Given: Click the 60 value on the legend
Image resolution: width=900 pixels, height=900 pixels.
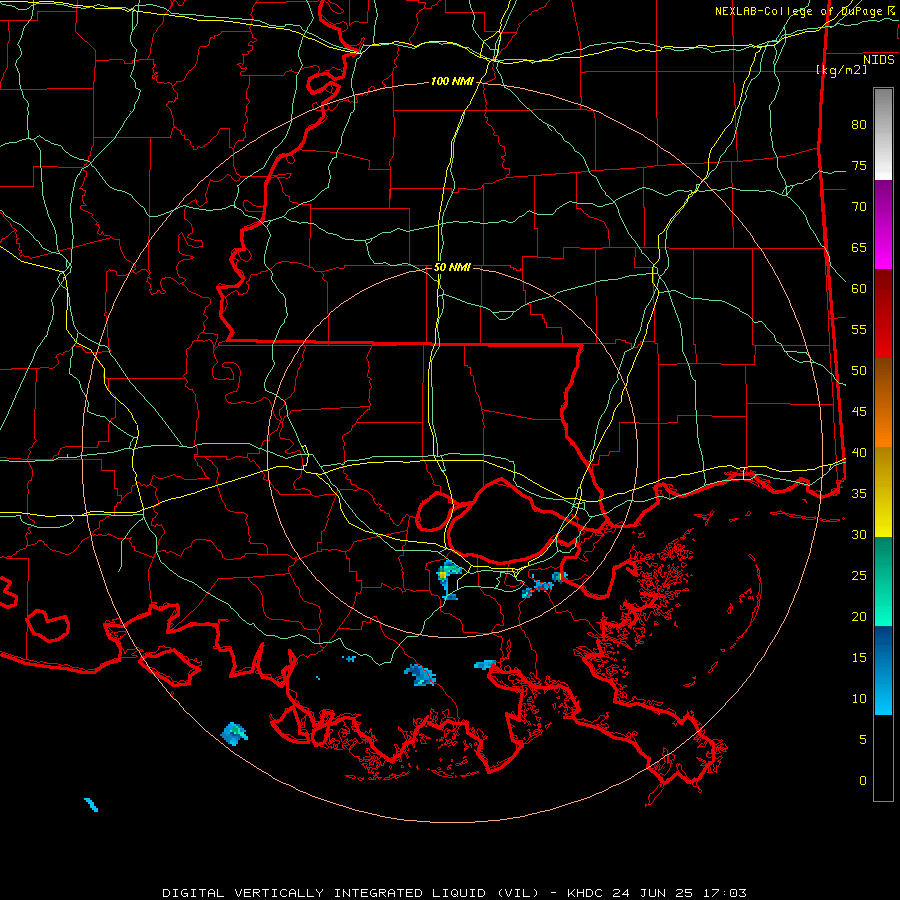Looking at the screenshot, I should 859,289.
